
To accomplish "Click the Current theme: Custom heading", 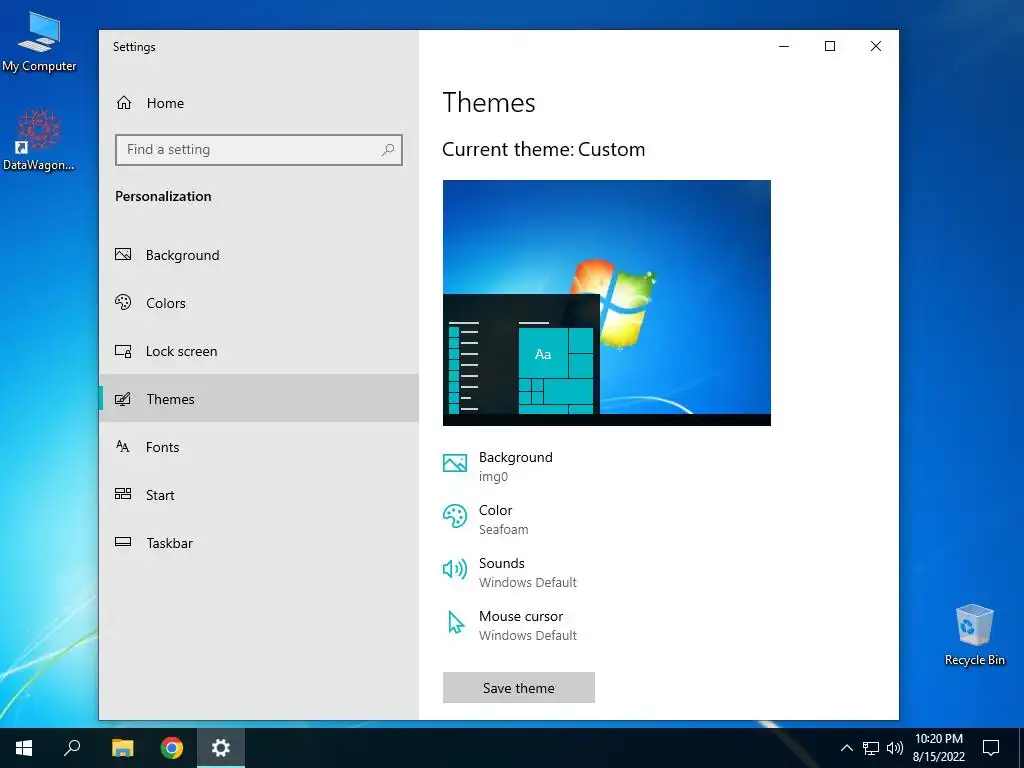I will pyautogui.click(x=543, y=150).
